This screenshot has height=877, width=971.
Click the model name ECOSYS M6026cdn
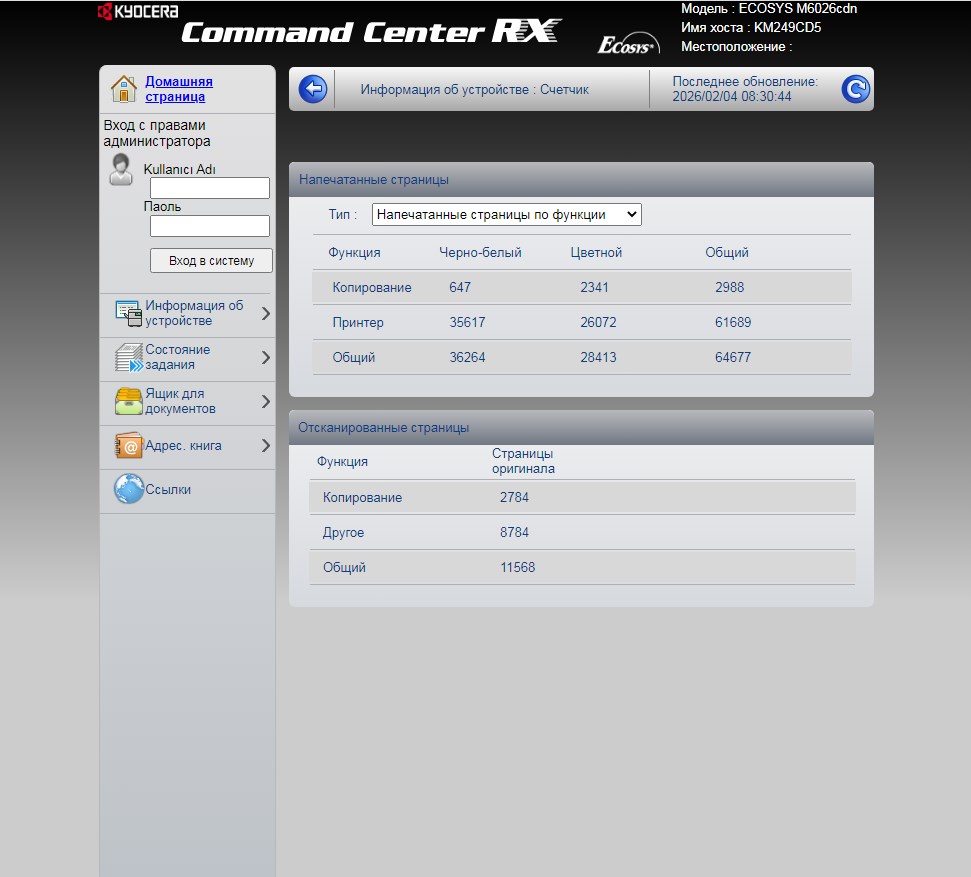(x=798, y=9)
